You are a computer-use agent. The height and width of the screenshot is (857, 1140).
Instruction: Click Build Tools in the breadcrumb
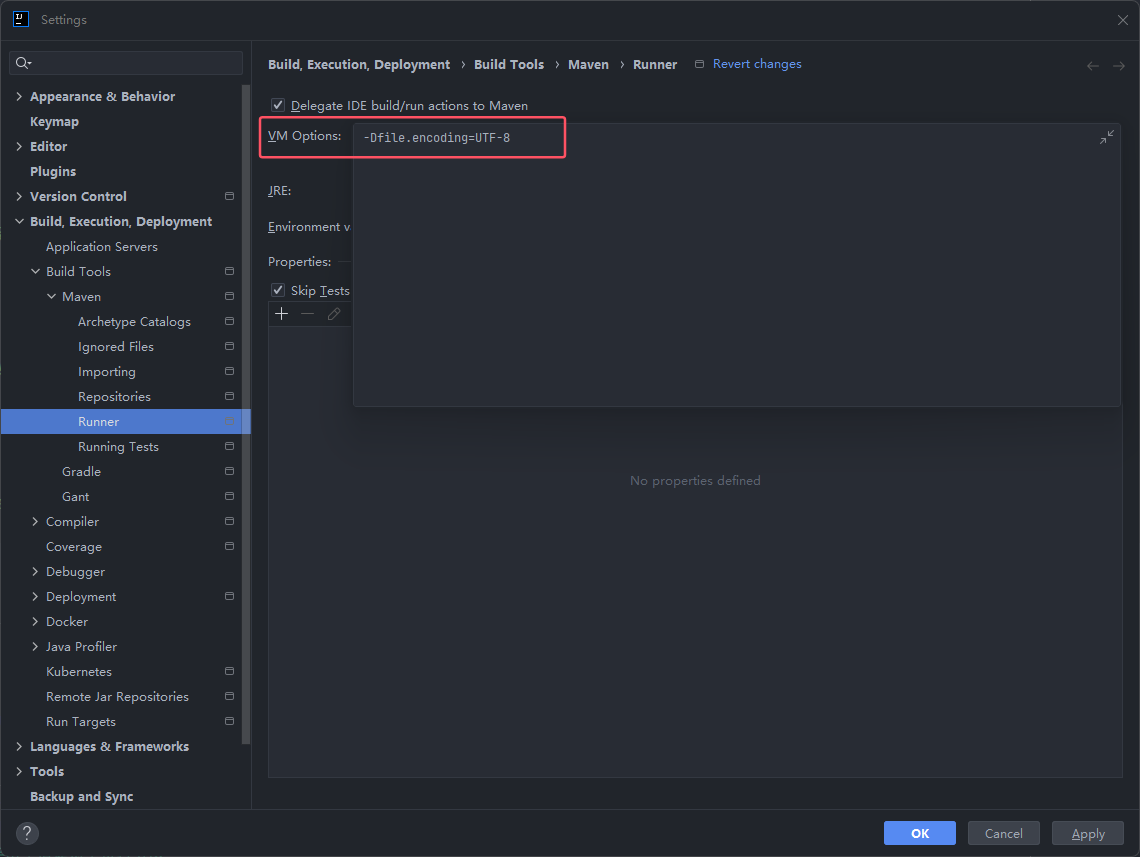pos(509,65)
